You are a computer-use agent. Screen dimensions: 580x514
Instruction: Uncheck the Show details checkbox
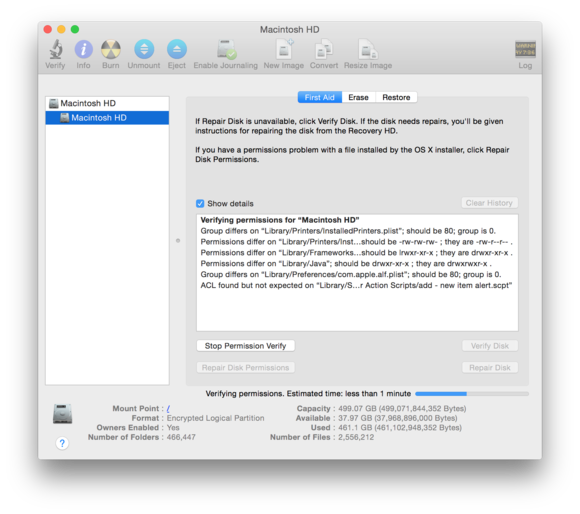coord(200,203)
